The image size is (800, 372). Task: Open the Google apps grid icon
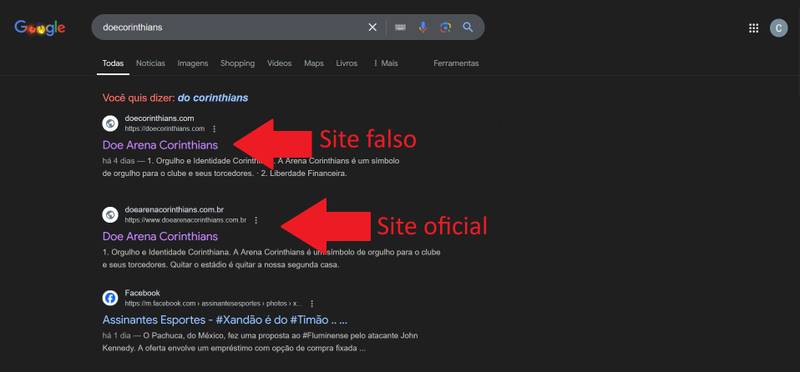point(754,28)
